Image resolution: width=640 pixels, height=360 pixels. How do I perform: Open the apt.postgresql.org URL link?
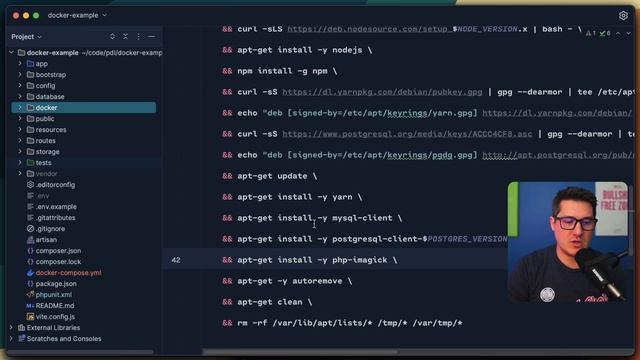point(558,155)
